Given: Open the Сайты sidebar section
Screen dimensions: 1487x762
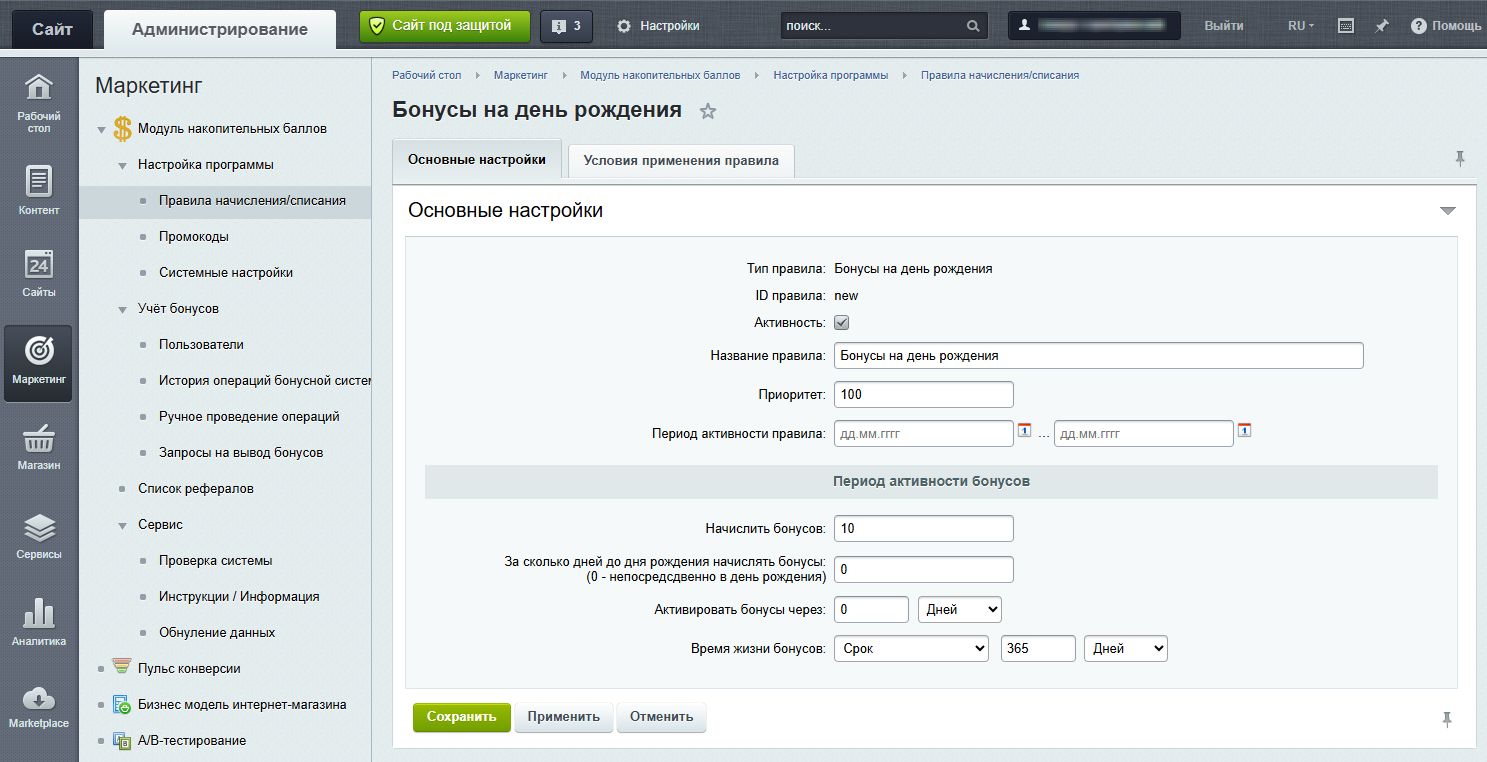Looking at the screenshot, I should [39, 273].
